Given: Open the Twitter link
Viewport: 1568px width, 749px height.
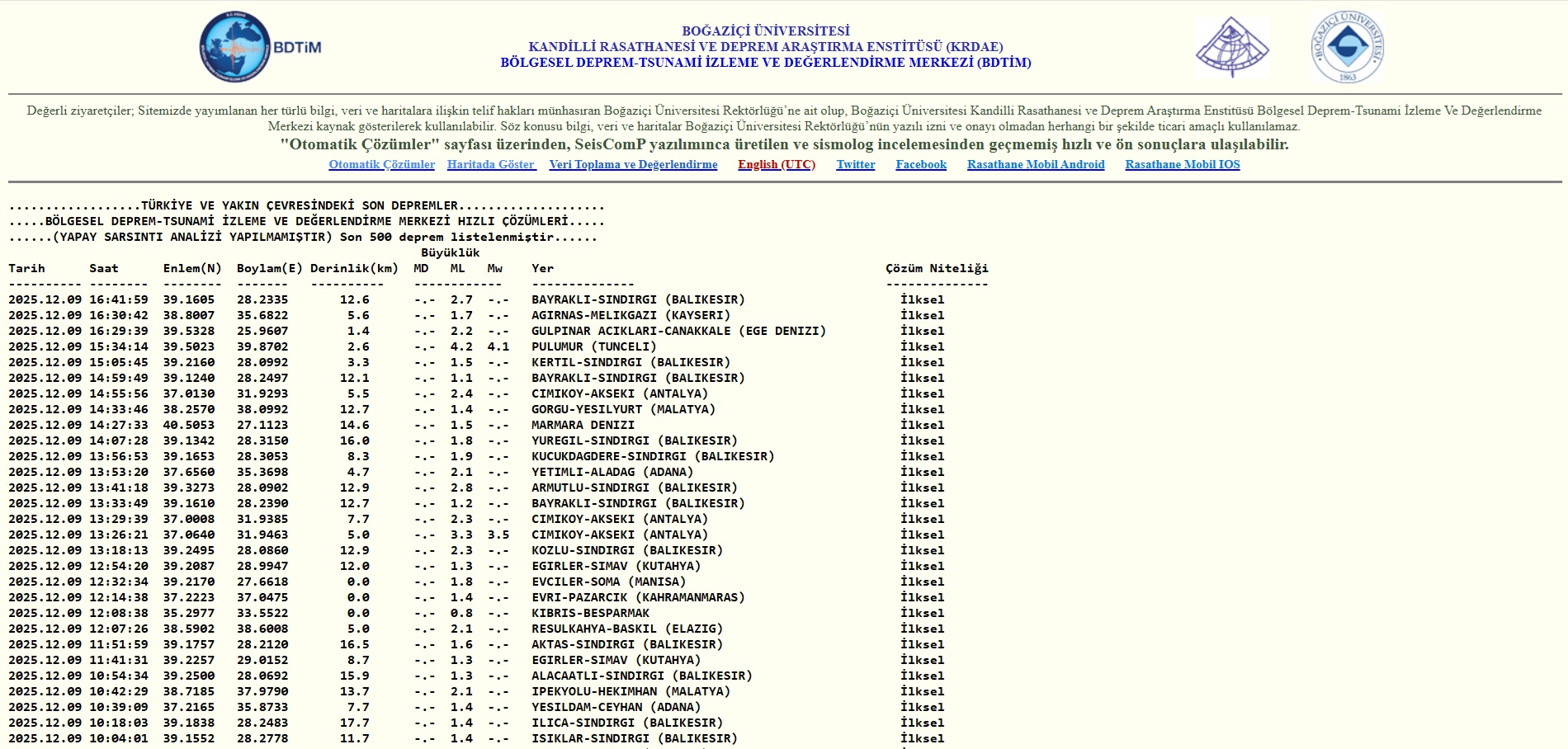Looking at the screenshot, I should tap(855, 164).
